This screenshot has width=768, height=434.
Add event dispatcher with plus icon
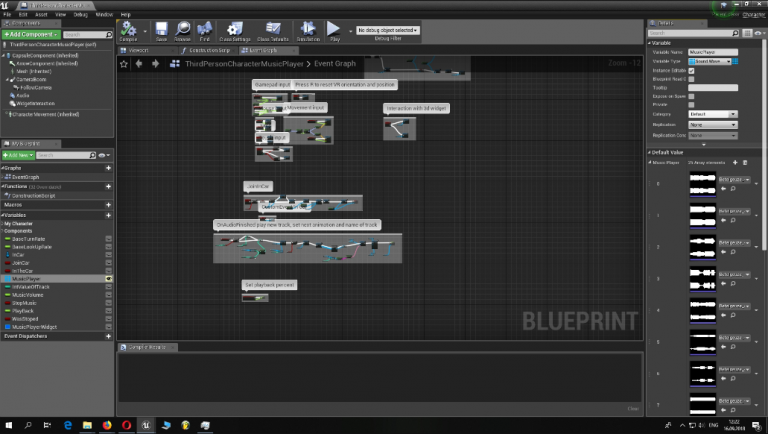(108, 336)
